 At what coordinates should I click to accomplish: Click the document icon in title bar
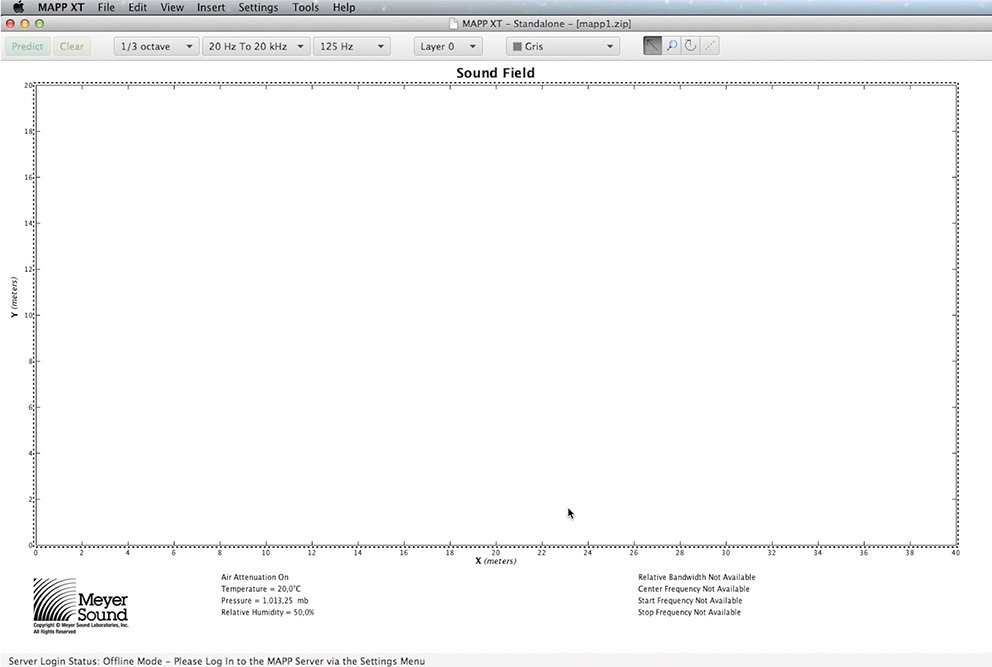pyautogui.click(x=453, y=23)
